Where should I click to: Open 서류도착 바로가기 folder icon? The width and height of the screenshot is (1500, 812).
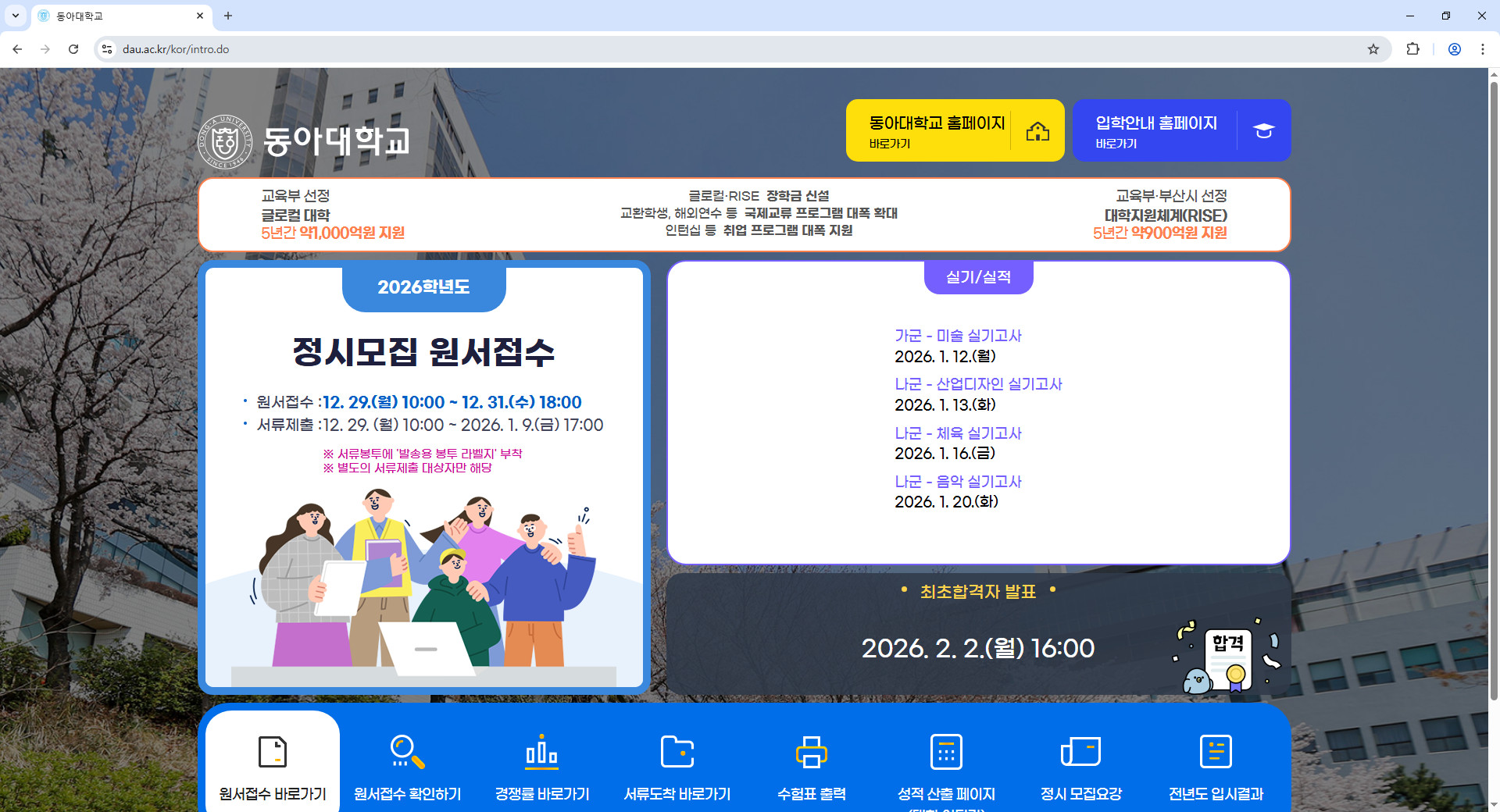(677, 752)
